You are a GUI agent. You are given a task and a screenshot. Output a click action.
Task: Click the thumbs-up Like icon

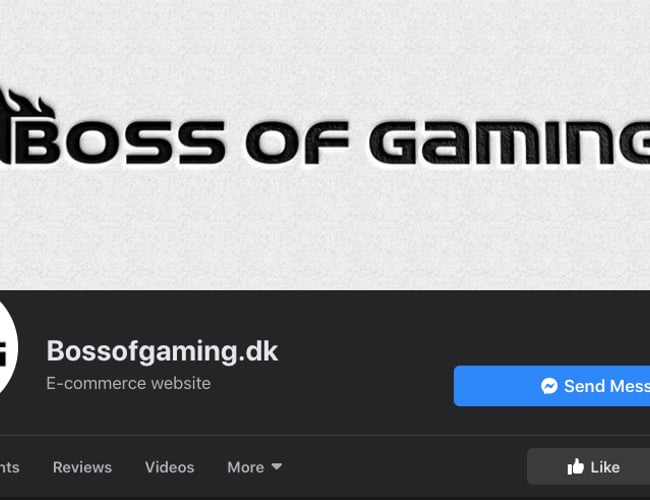coord(575,467)
